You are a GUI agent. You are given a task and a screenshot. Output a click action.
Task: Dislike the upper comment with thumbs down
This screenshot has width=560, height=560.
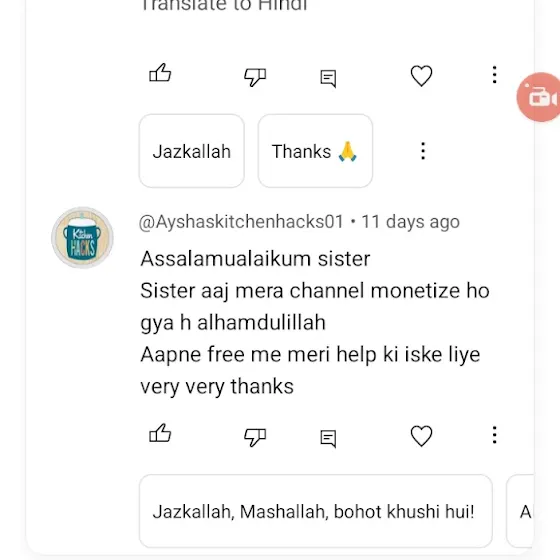tap(255, 77)
